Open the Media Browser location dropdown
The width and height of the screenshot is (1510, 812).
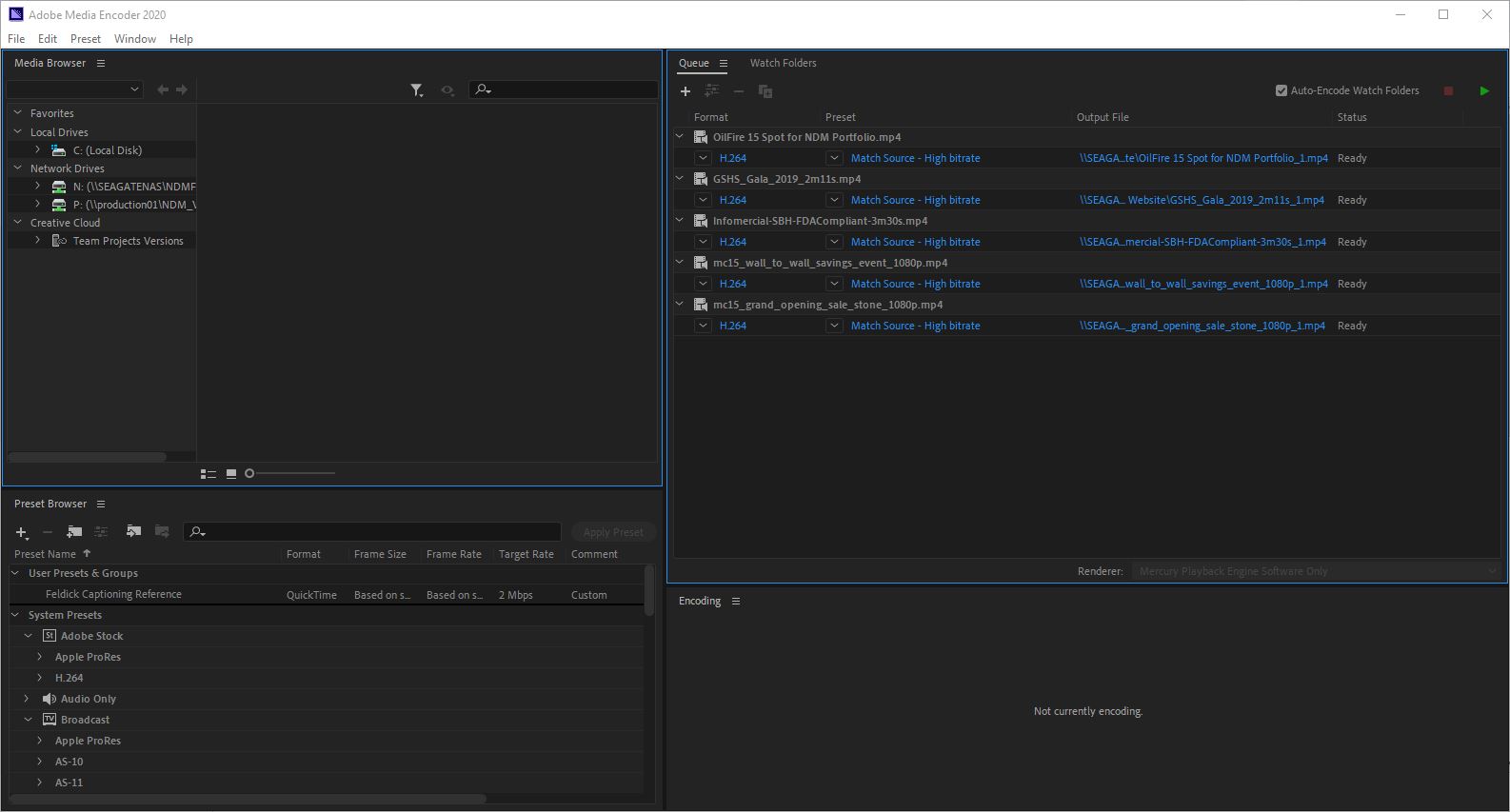pos(74,89)
